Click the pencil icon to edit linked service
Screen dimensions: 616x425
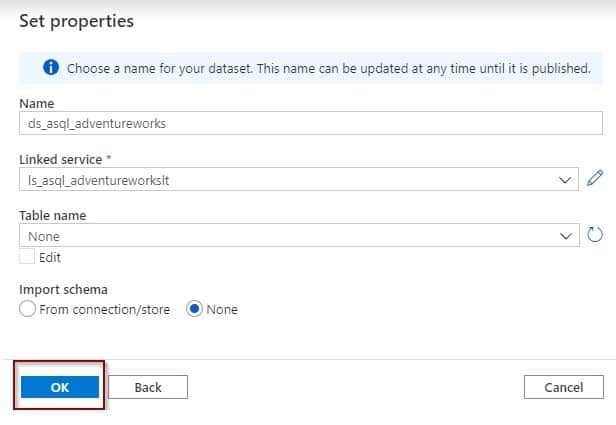click(595, 178)
